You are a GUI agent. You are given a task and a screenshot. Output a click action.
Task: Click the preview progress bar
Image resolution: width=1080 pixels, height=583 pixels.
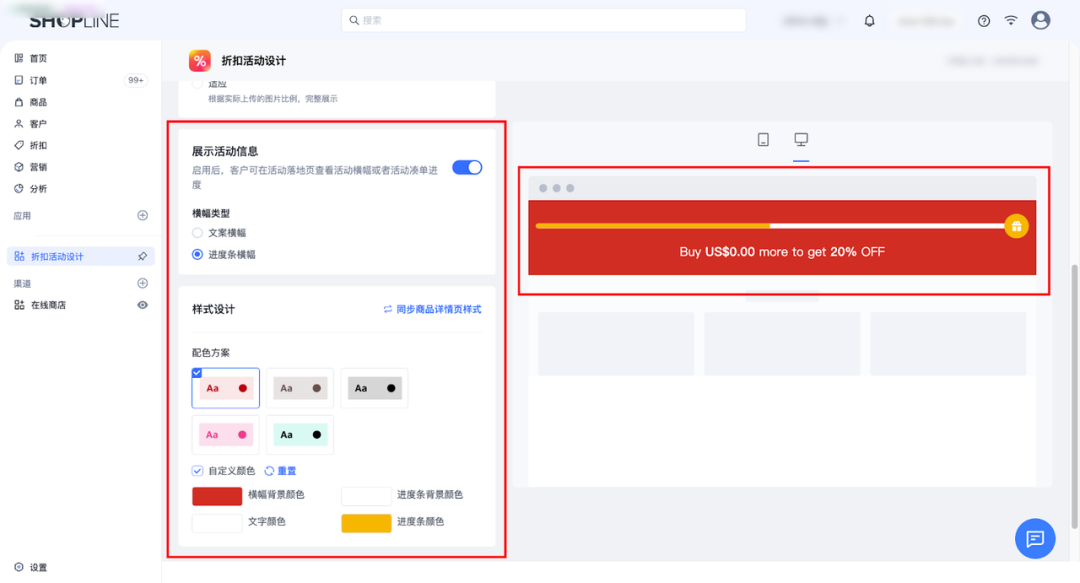tap(770, 226)
